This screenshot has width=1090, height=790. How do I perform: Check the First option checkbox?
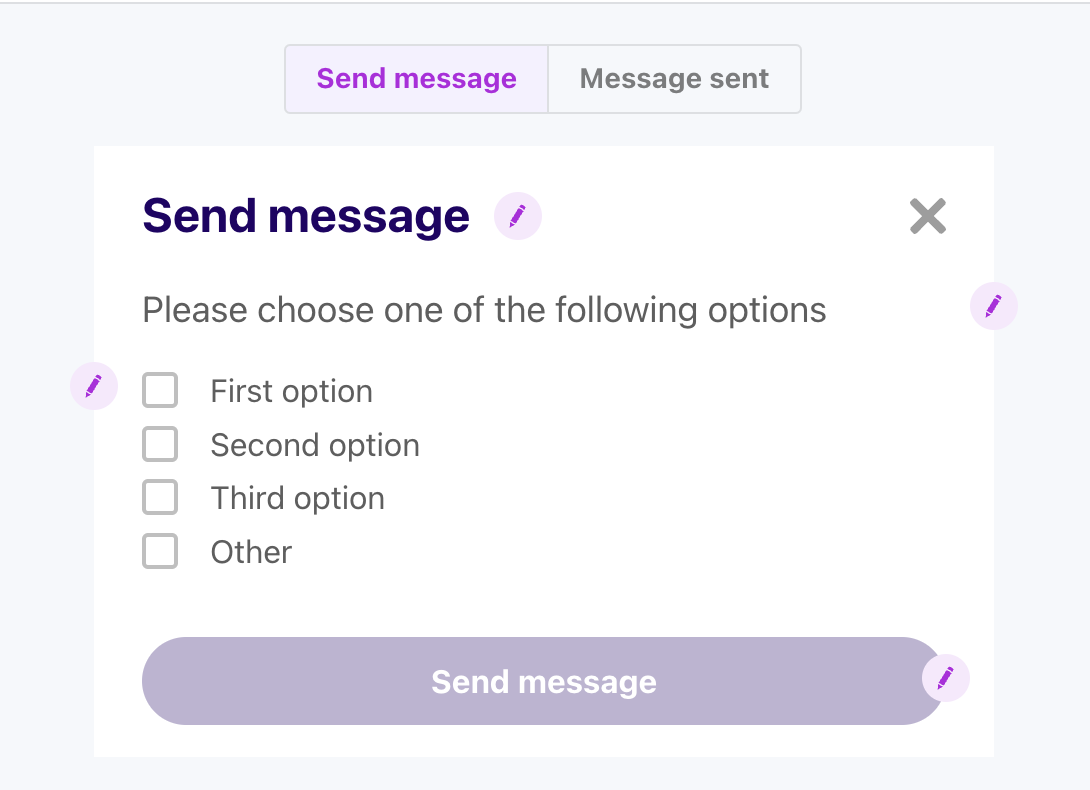pyautogui.click(x=160, y=390)
